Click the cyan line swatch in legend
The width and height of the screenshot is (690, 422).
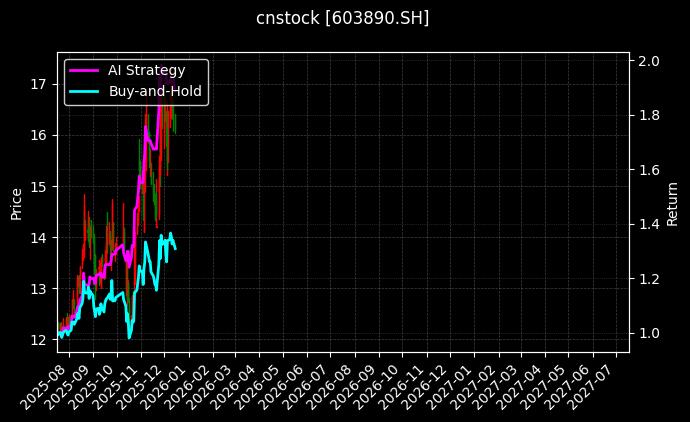coord(85,91)
